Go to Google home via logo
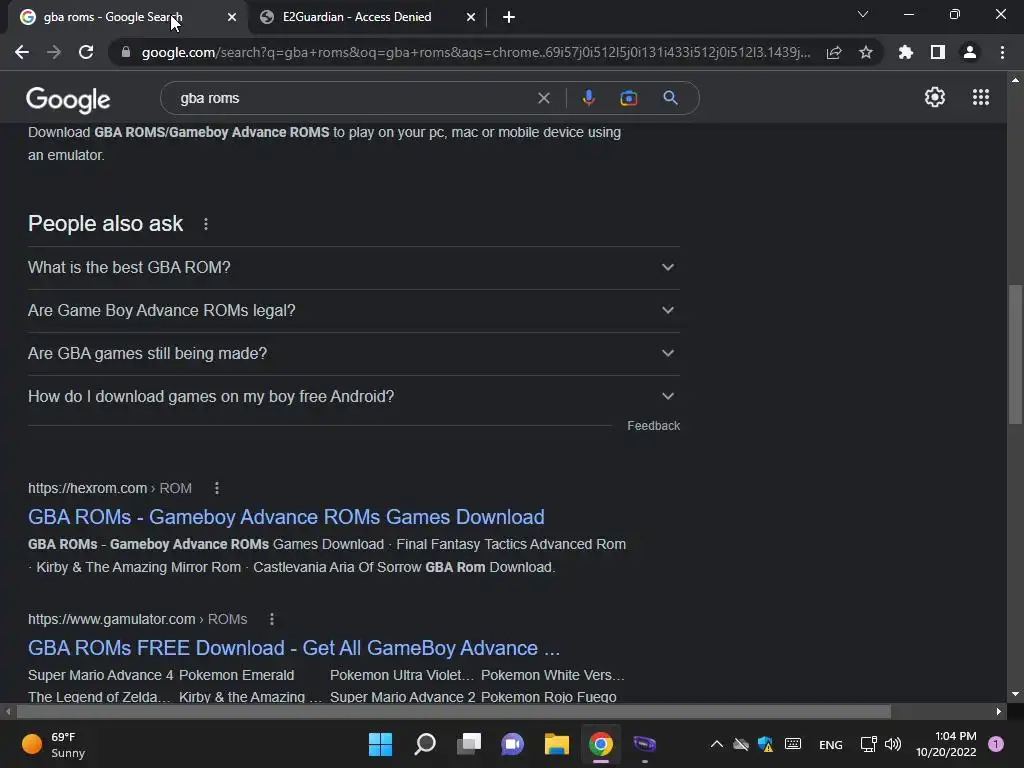This screenshot has height=768, width=1024. click(x=68, y=99)
